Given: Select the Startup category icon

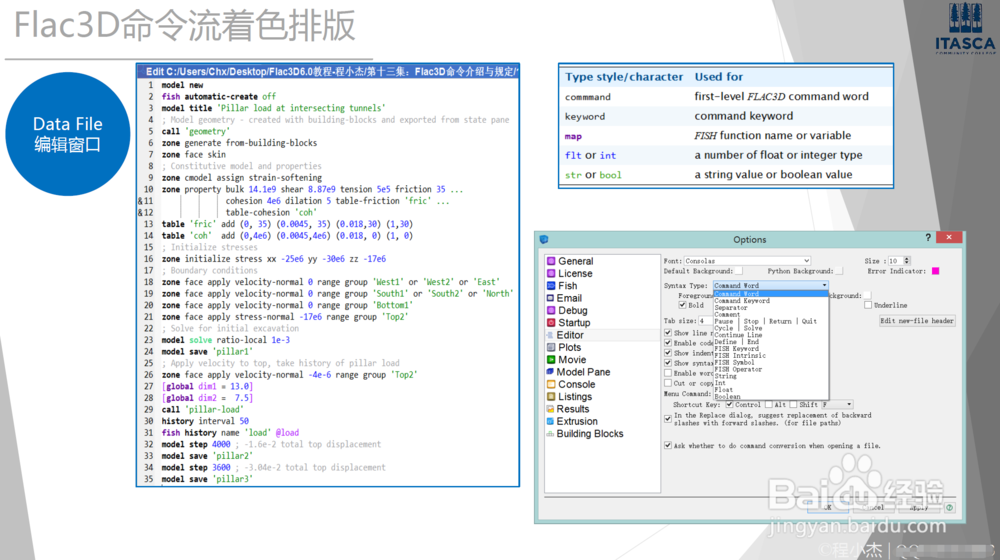Looking at the screenshot, I should tap(551, 323).
